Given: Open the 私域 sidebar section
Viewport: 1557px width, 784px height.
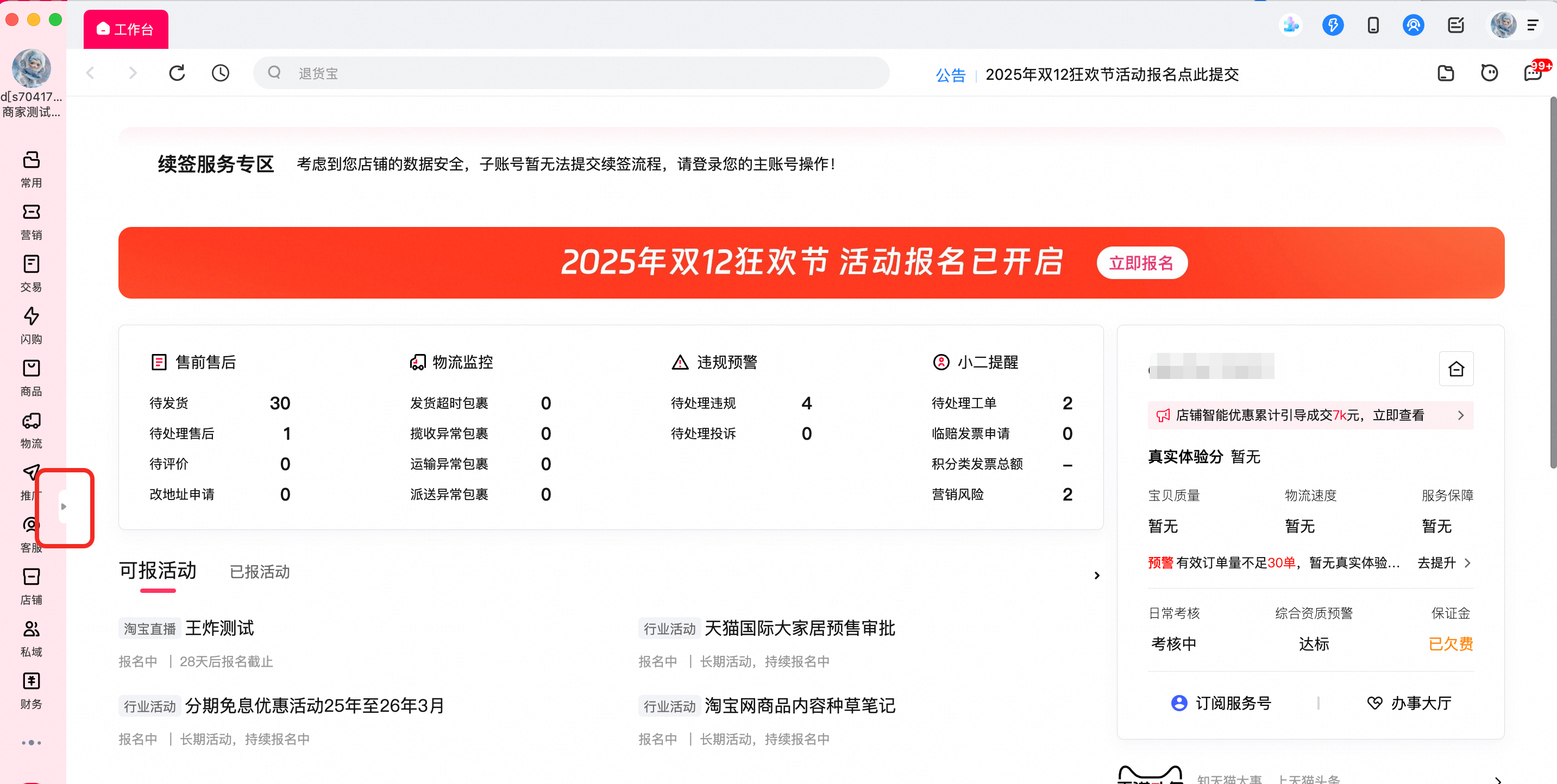Looking at the screenshot, I should pyautogui.click(x=31, y=638).
